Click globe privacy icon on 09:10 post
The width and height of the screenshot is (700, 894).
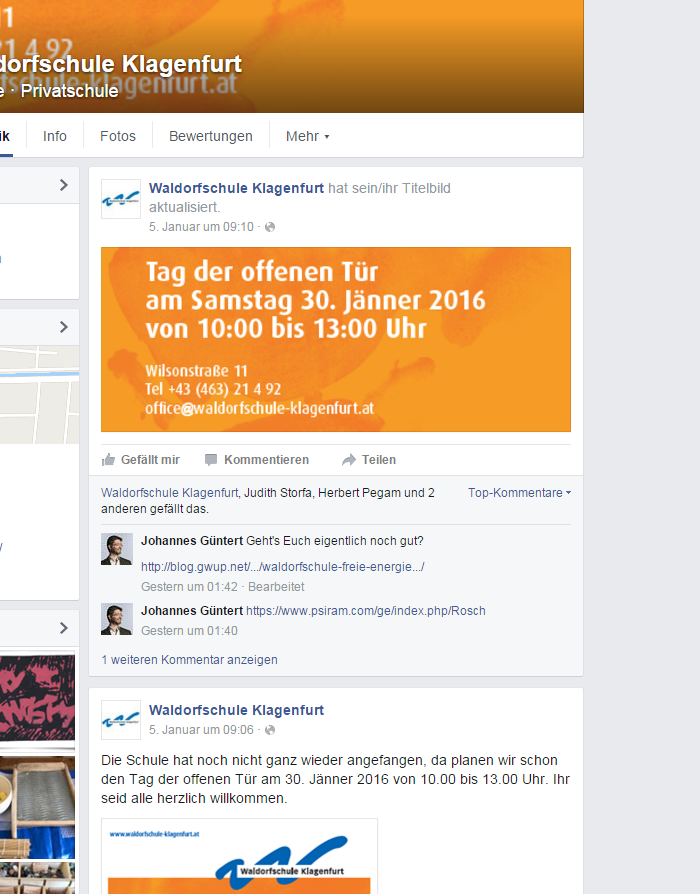pyautogui.click(x=270, y=227)
